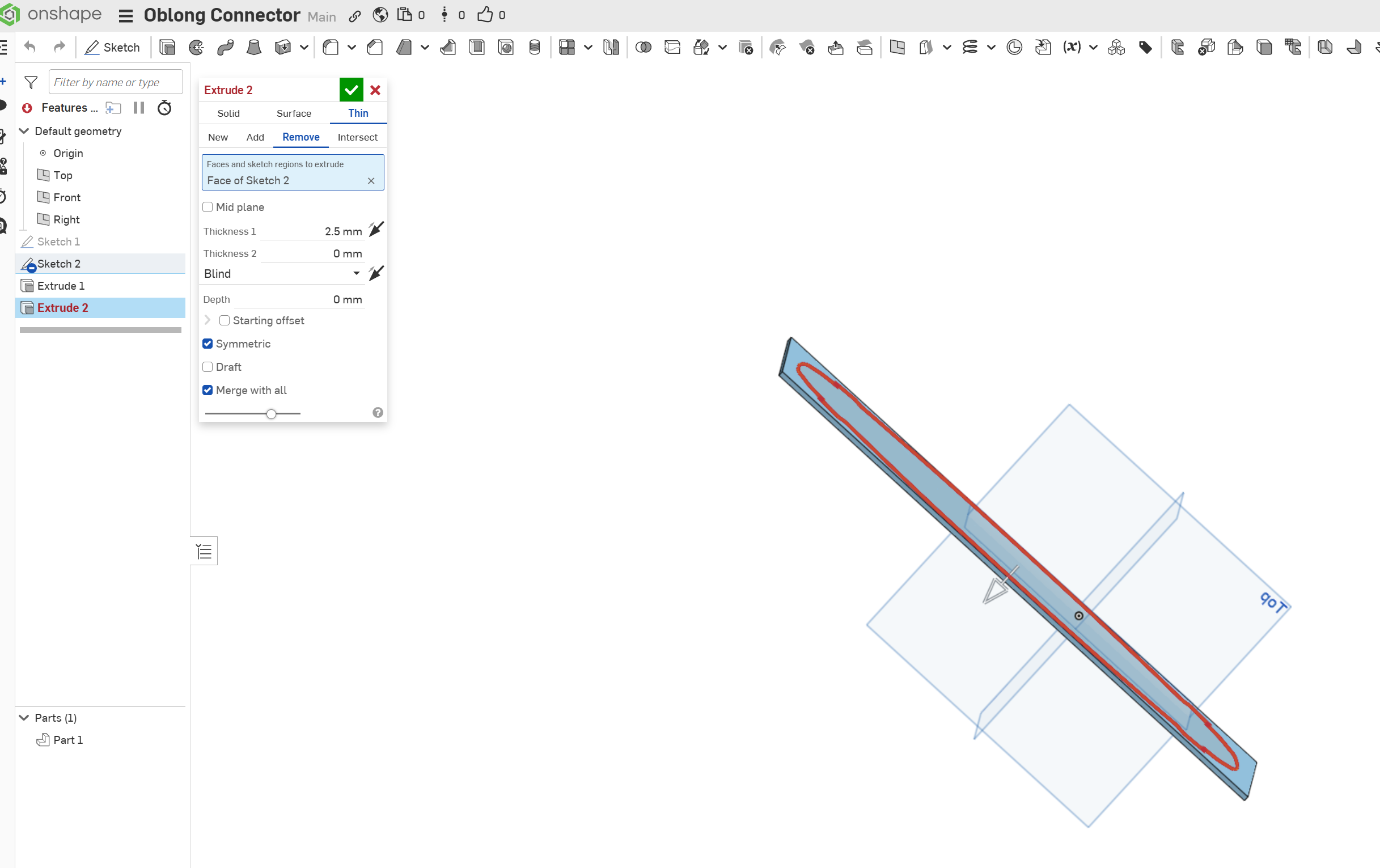Click the Sketch button in toolbar

(112, 47)
